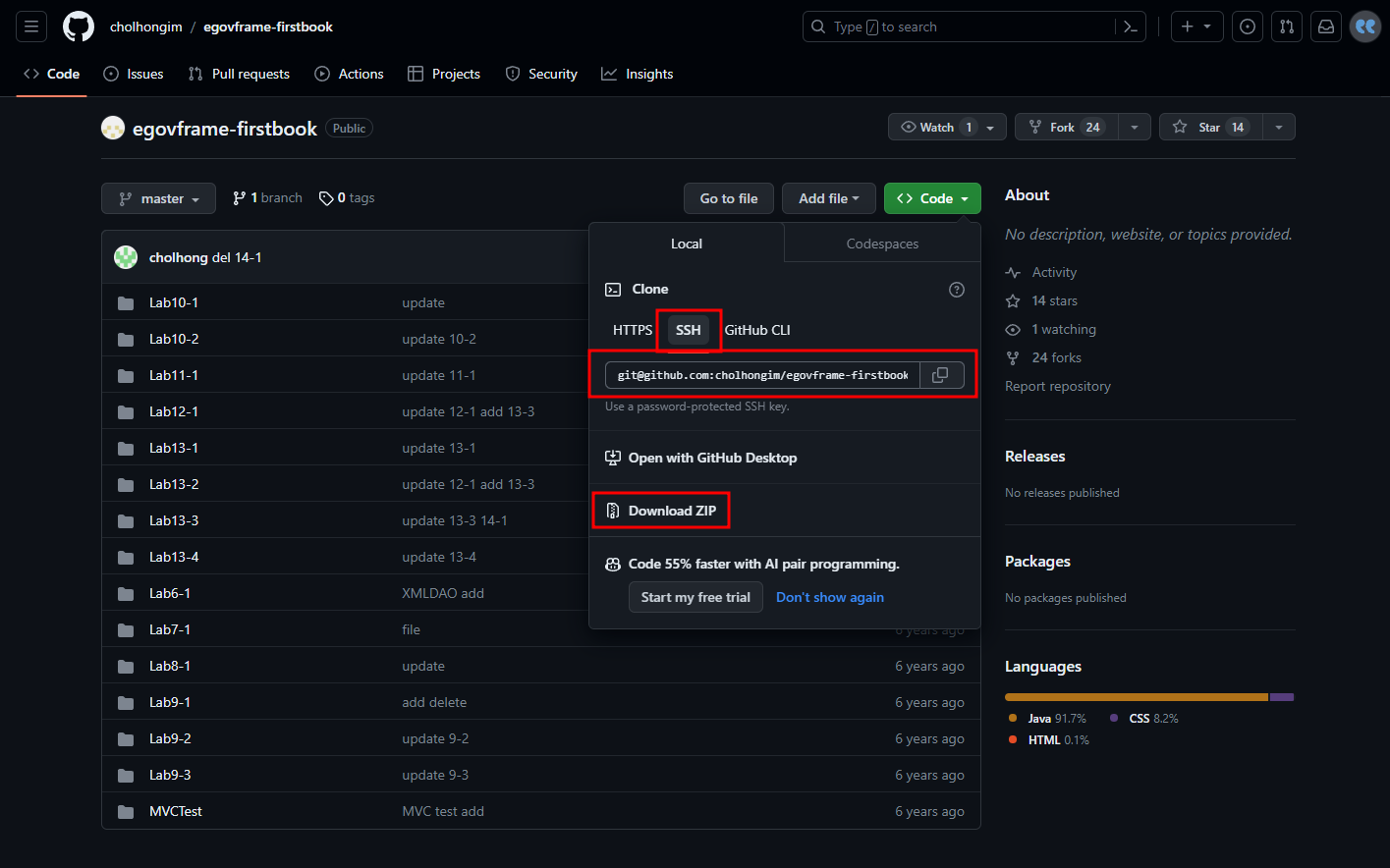
Task: Select HTTPS clone method
Action: [633, 330]
